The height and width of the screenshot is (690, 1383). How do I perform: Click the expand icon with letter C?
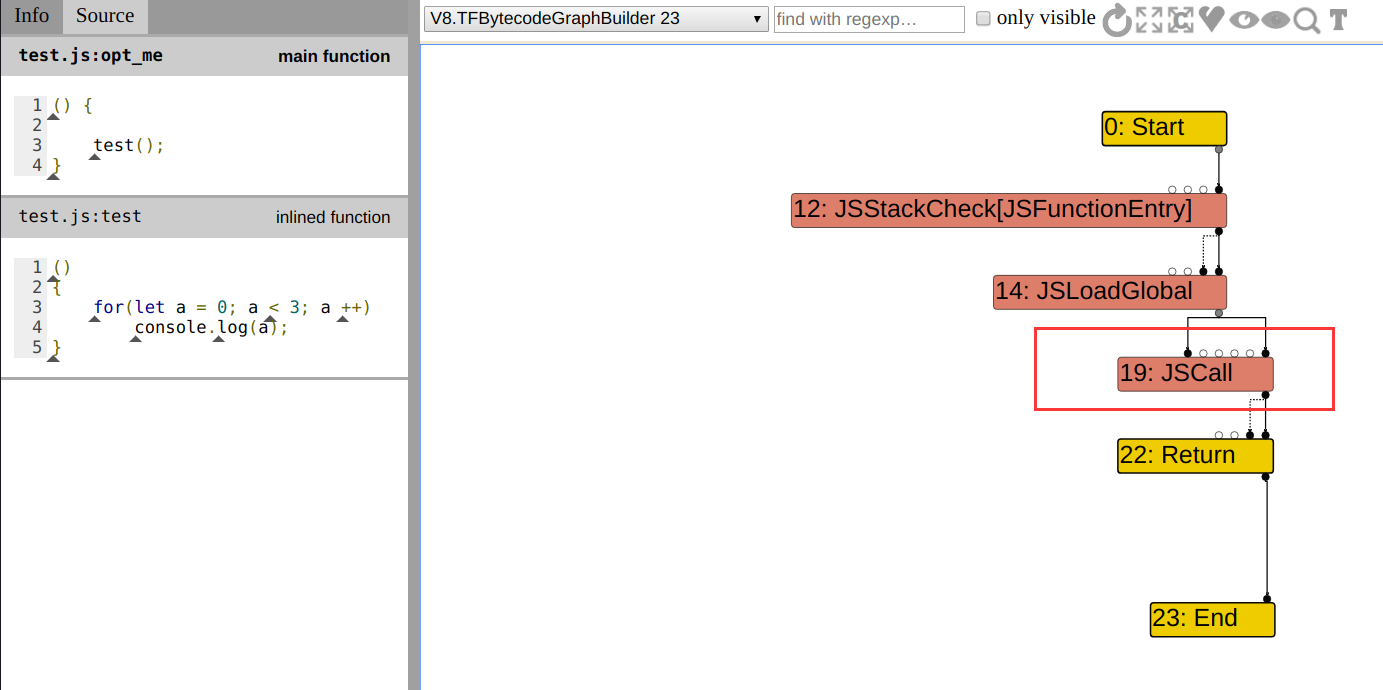[x=1181, y=20]
